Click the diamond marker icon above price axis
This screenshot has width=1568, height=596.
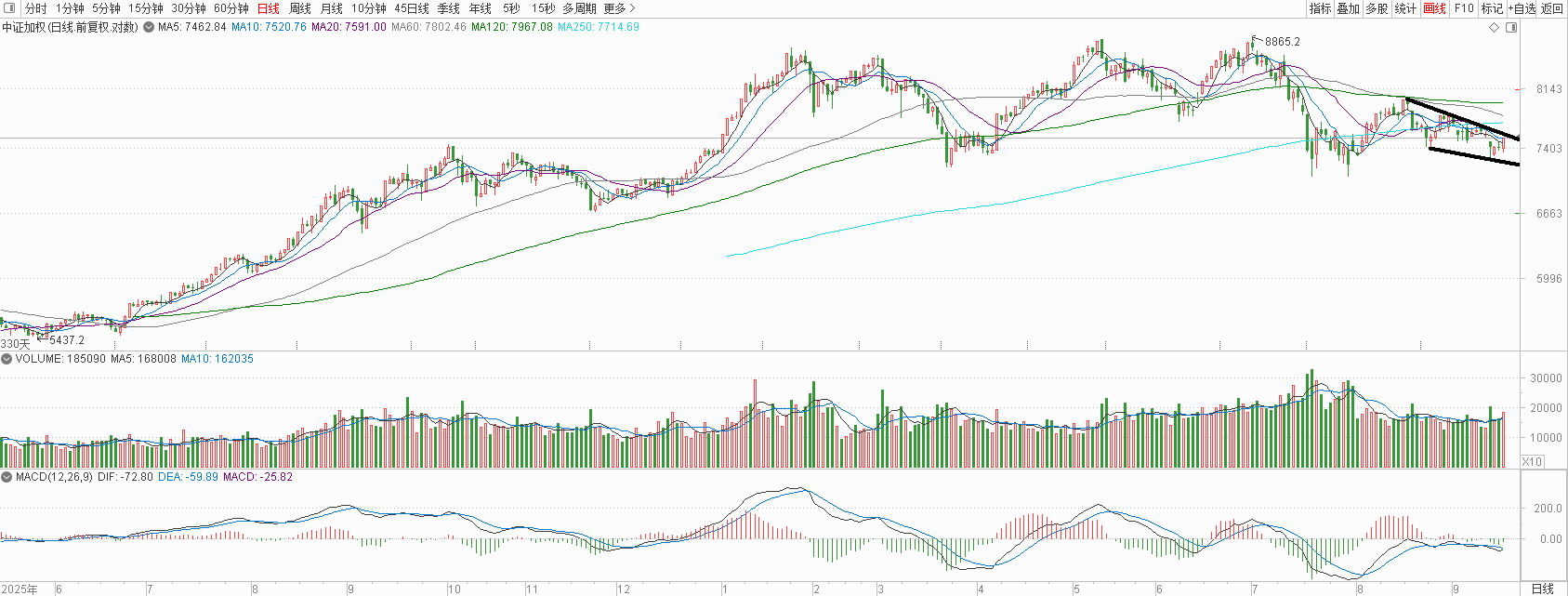(x=1495, y=28)
